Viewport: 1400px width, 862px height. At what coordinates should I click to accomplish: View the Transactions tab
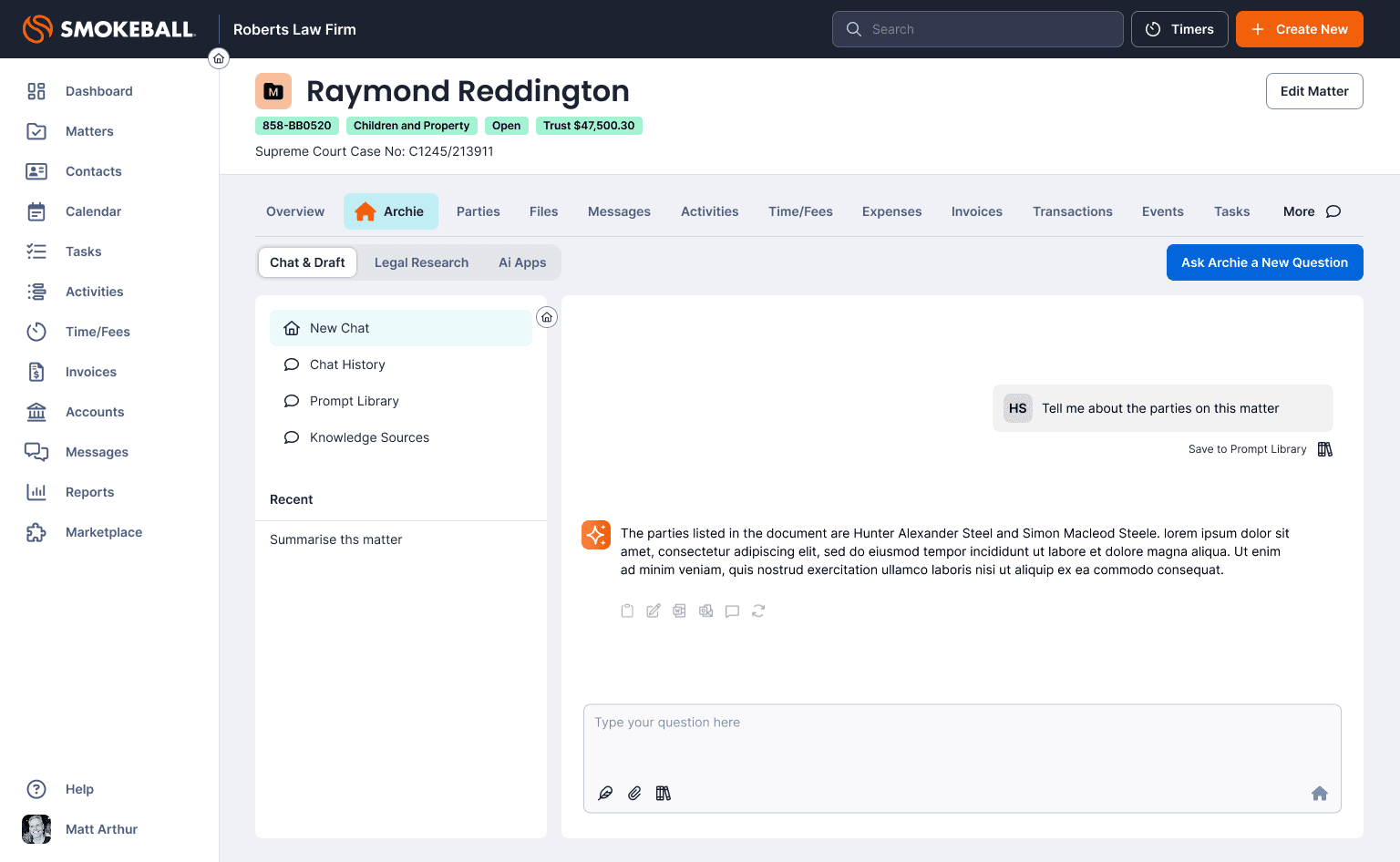pos(1073,211)
